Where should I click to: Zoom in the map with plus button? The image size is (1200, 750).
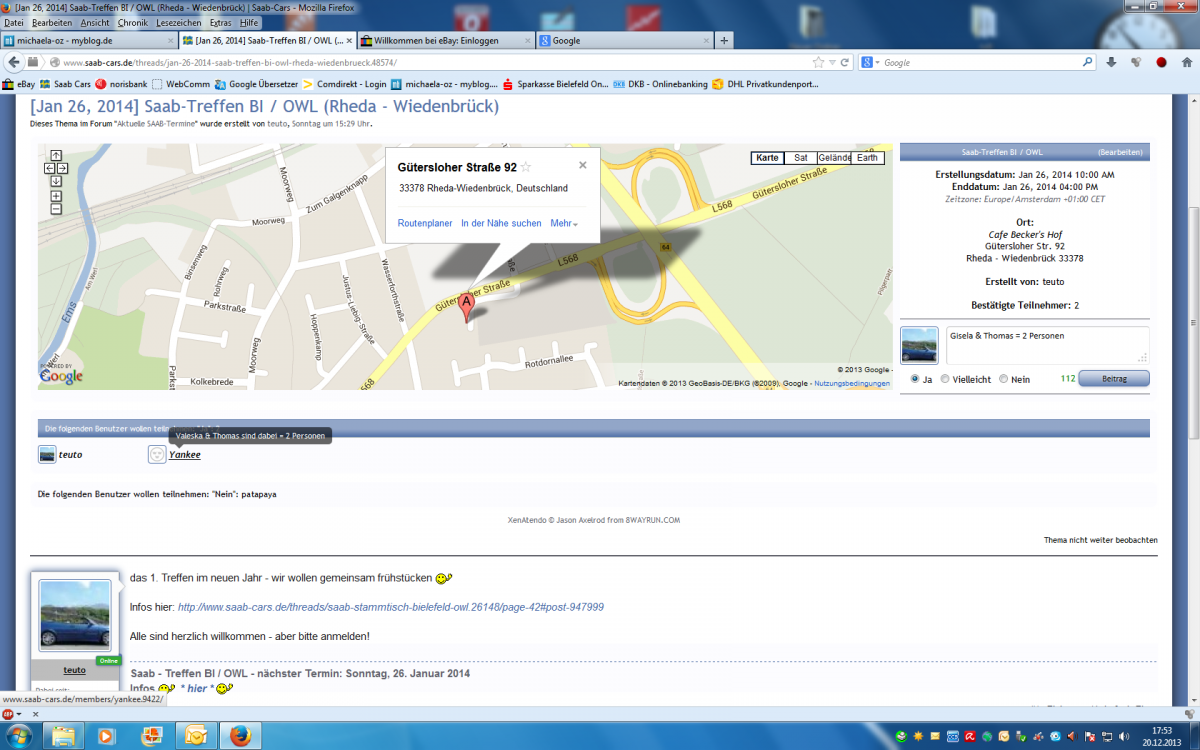click(56, 196)
